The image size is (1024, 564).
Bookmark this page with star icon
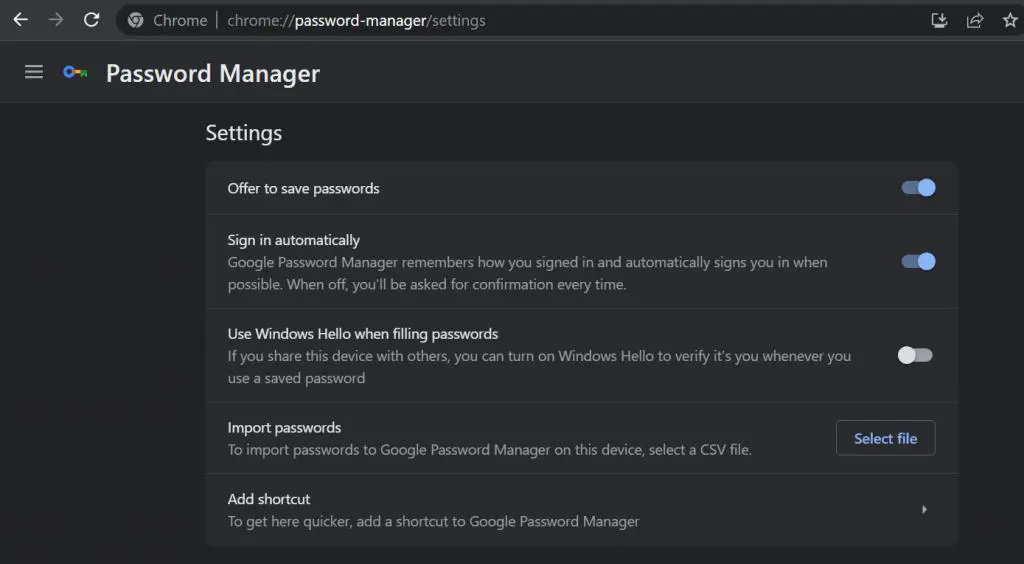pos(1010,20)
